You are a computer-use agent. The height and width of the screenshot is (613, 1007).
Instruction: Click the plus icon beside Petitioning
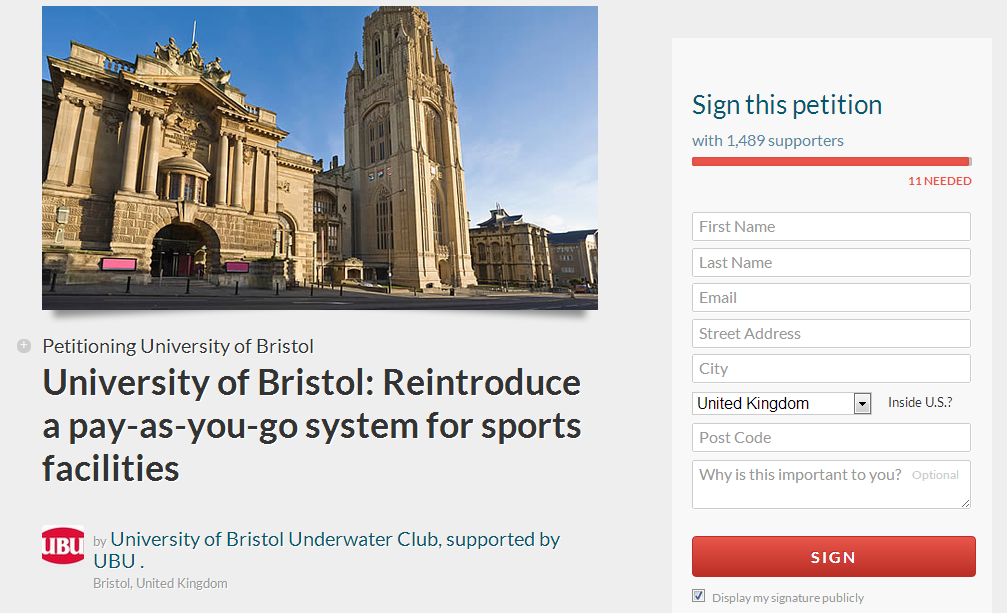pos(24,346)
